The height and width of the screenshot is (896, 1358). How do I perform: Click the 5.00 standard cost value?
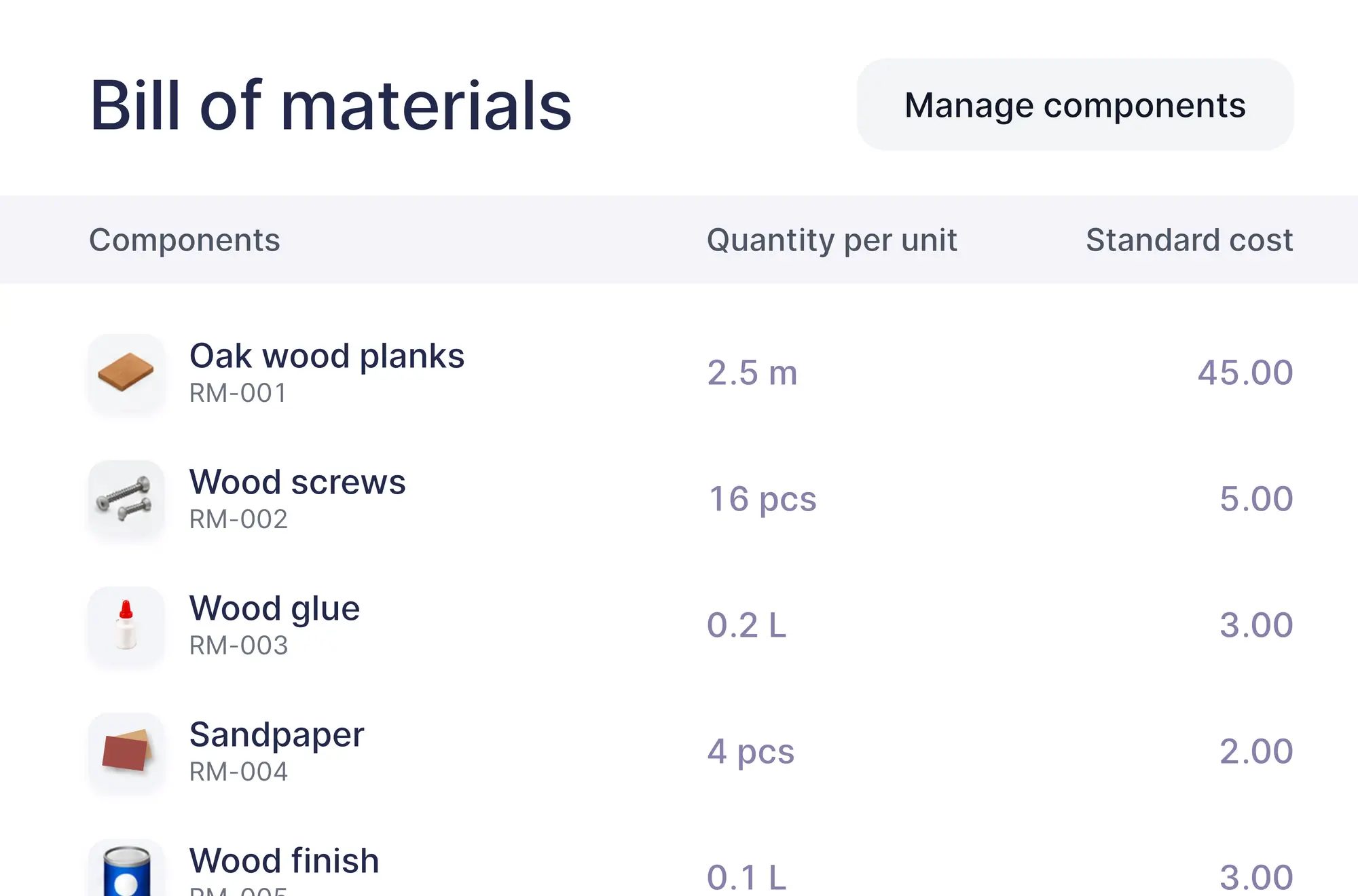[1256, 499]
